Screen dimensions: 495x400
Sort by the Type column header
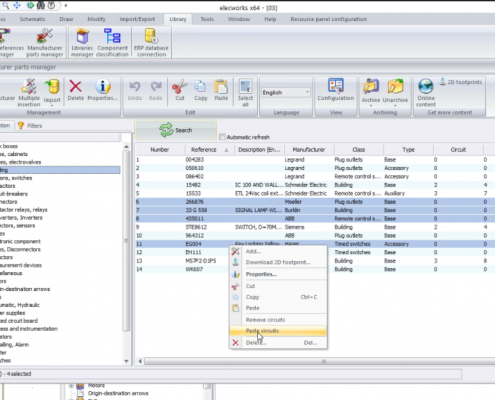pyautogui.click(x=408, y=150)
